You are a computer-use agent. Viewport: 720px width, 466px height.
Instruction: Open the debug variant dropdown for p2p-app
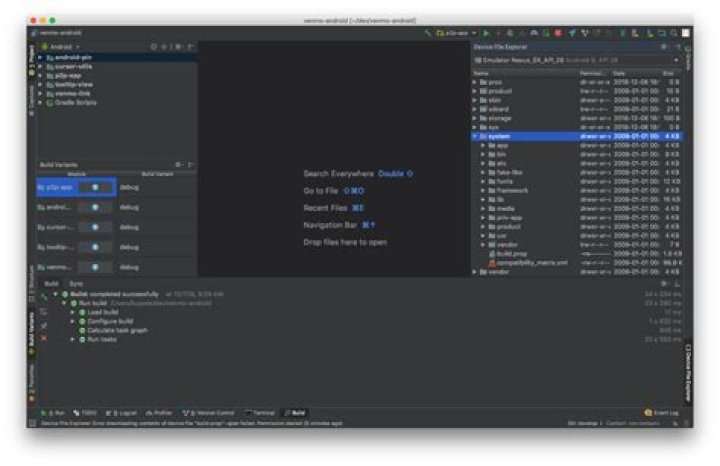[x=156, y=187]
